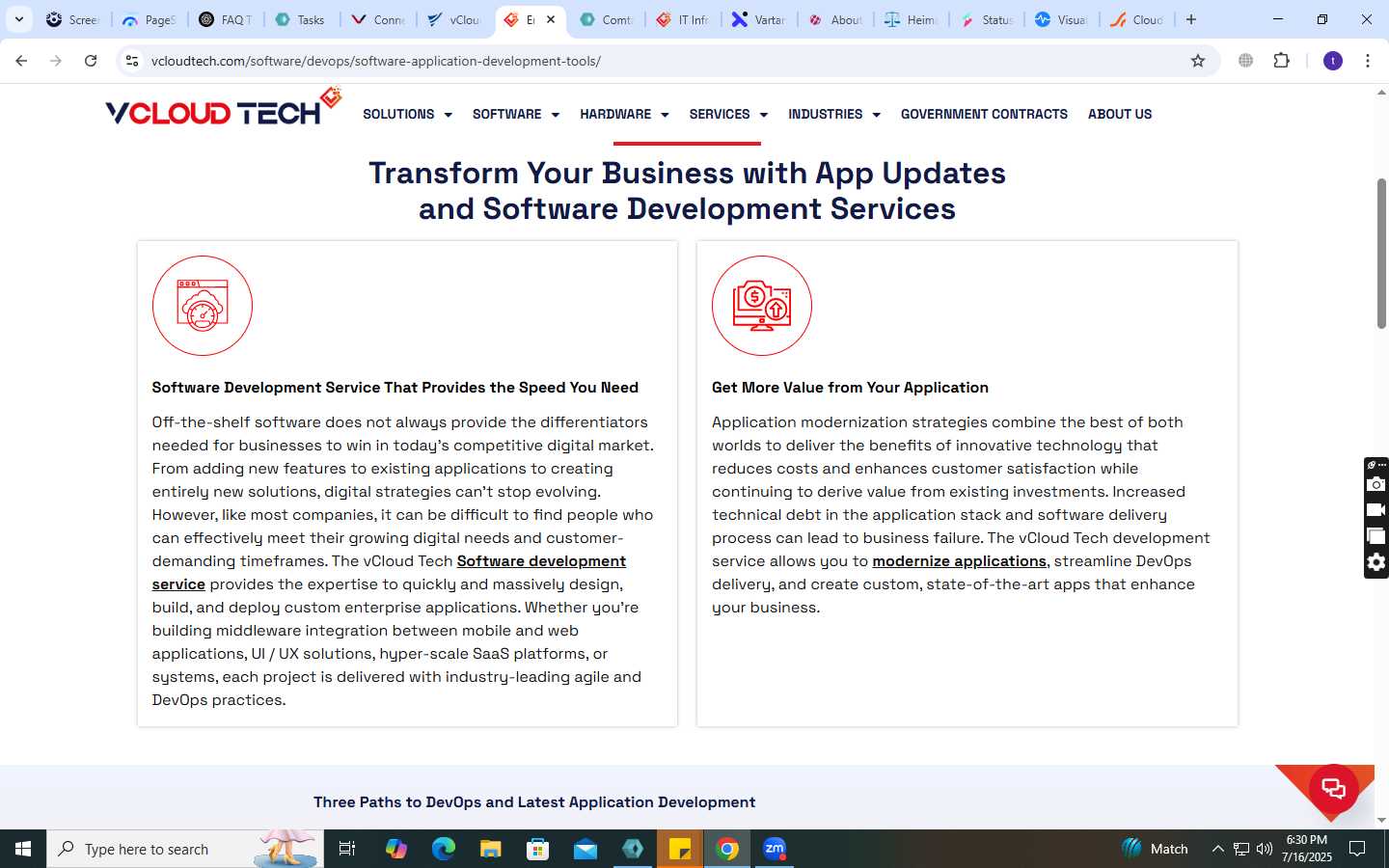Open Microsoft Store from taskbar

[538, 849]
